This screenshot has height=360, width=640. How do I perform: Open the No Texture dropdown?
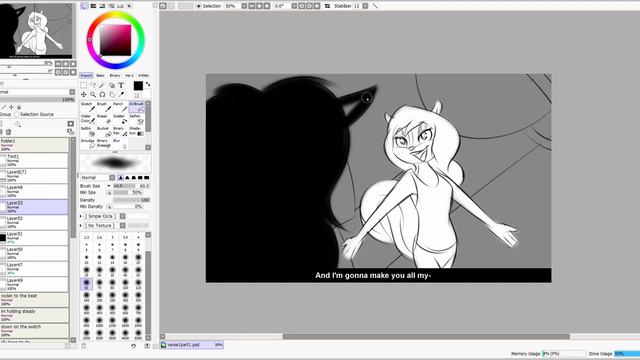(122, 225)
